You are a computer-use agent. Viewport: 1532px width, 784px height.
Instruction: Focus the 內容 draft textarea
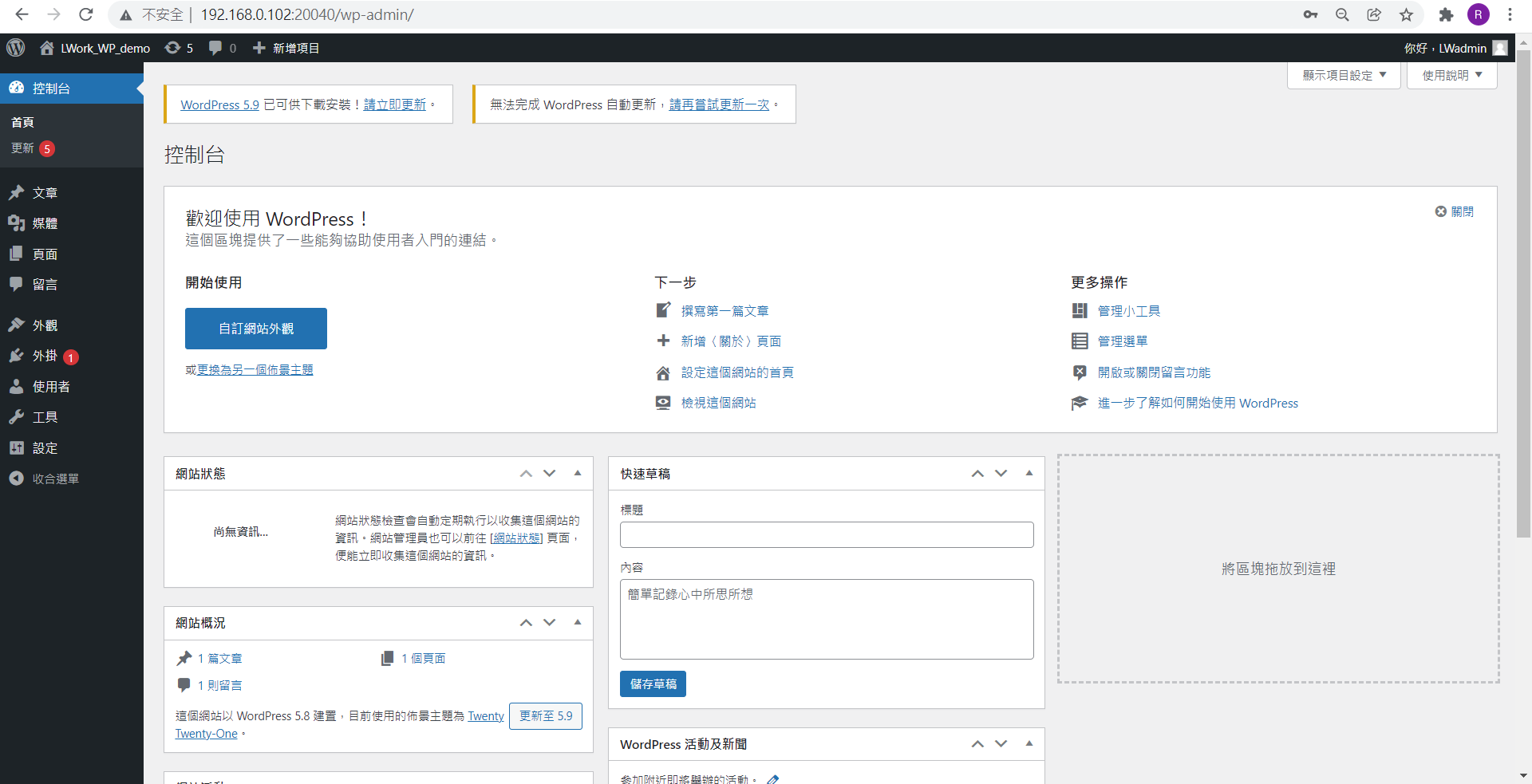[x=827, y=619]
